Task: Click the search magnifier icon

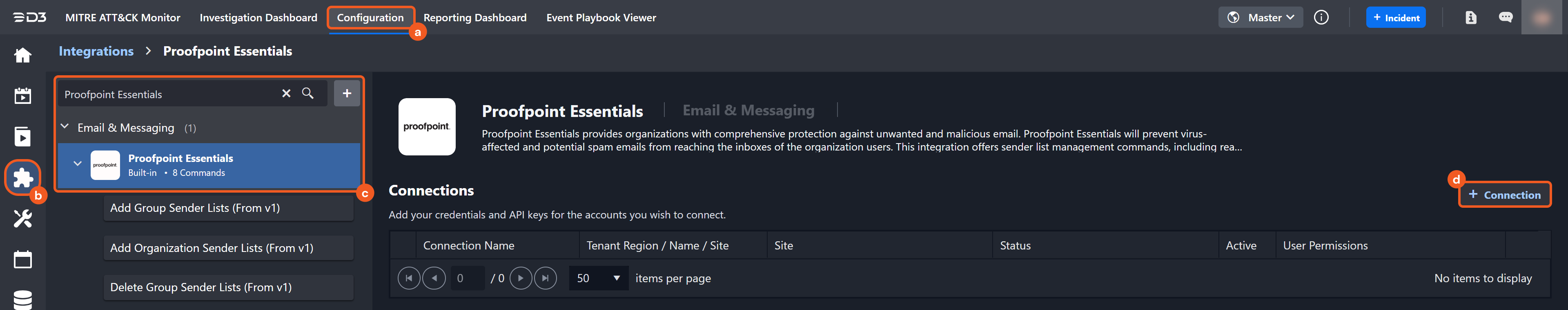Action: tap(308, 93)
